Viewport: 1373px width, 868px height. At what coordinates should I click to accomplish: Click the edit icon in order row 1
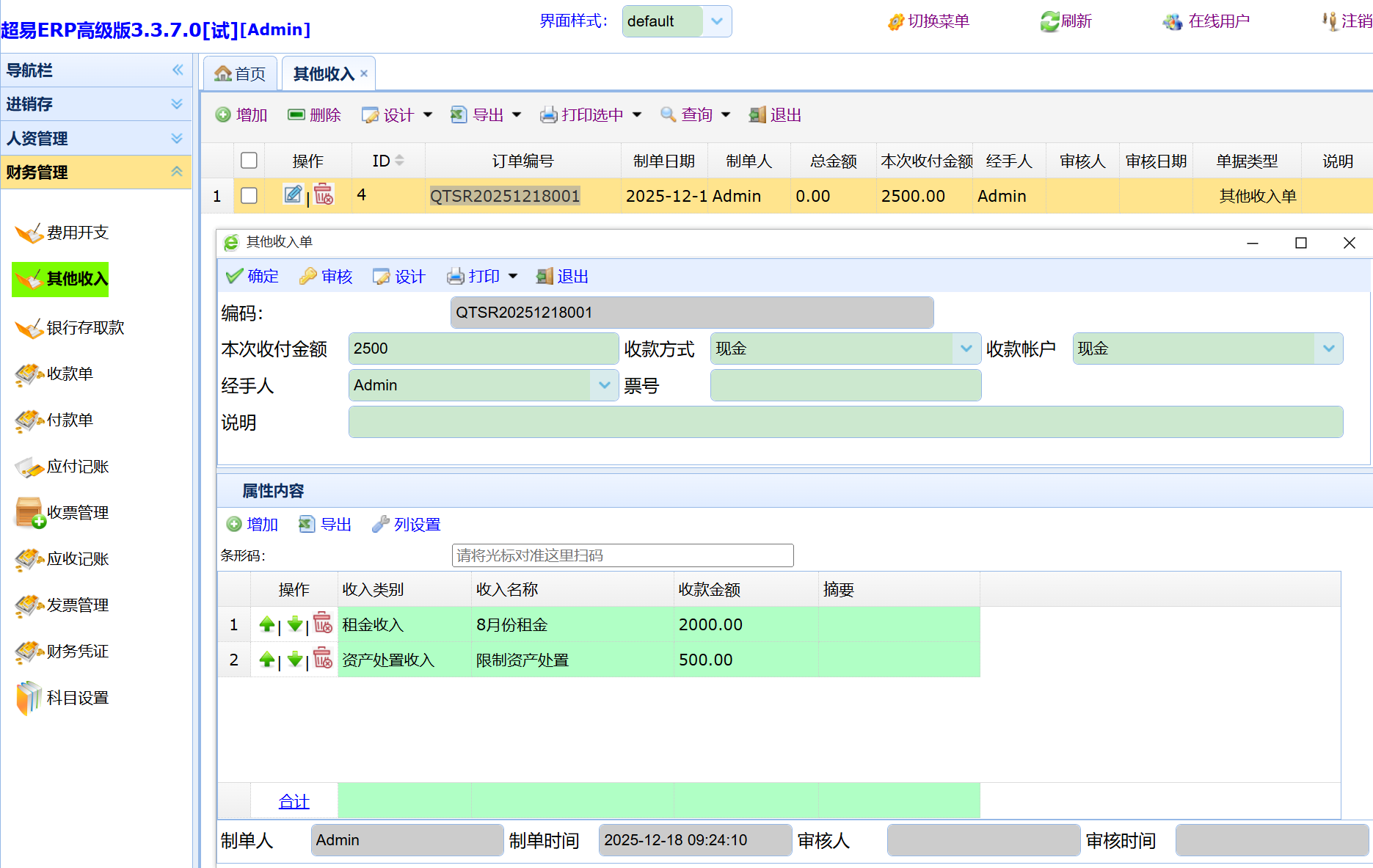click(x=292, y=194)
